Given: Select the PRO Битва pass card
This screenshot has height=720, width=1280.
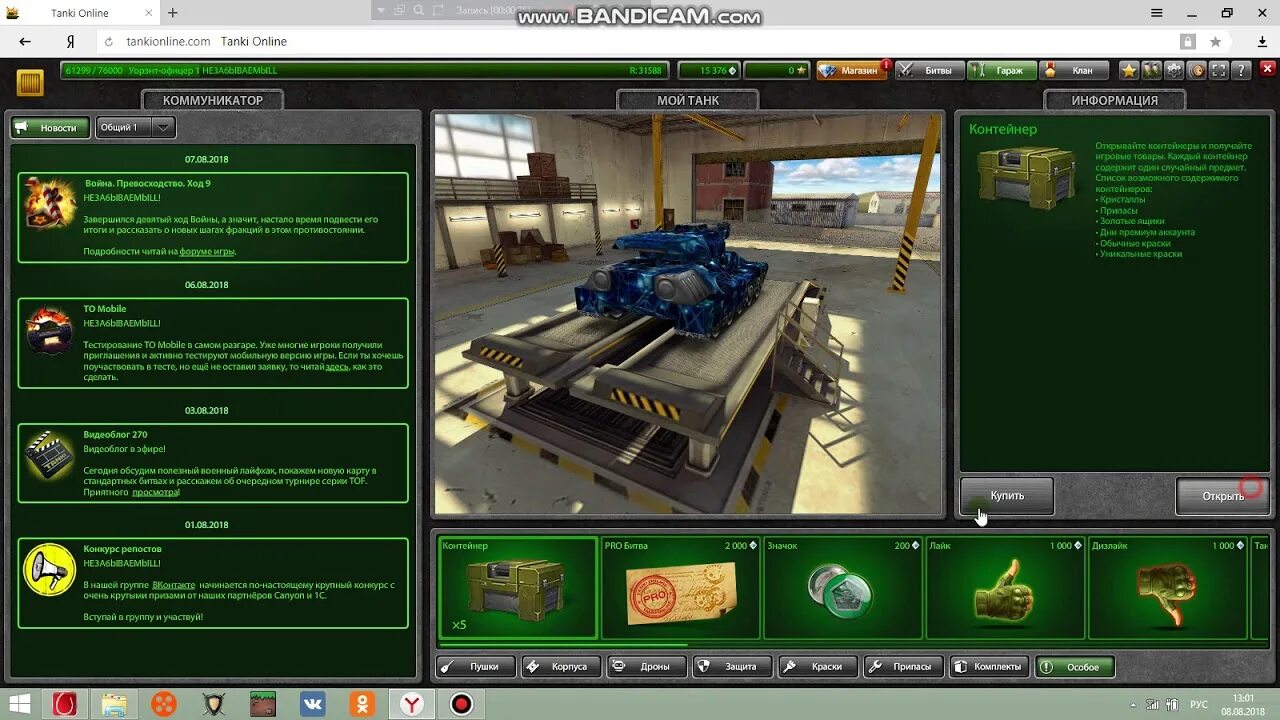Looking at the screenshot, I should coord(680,587).
